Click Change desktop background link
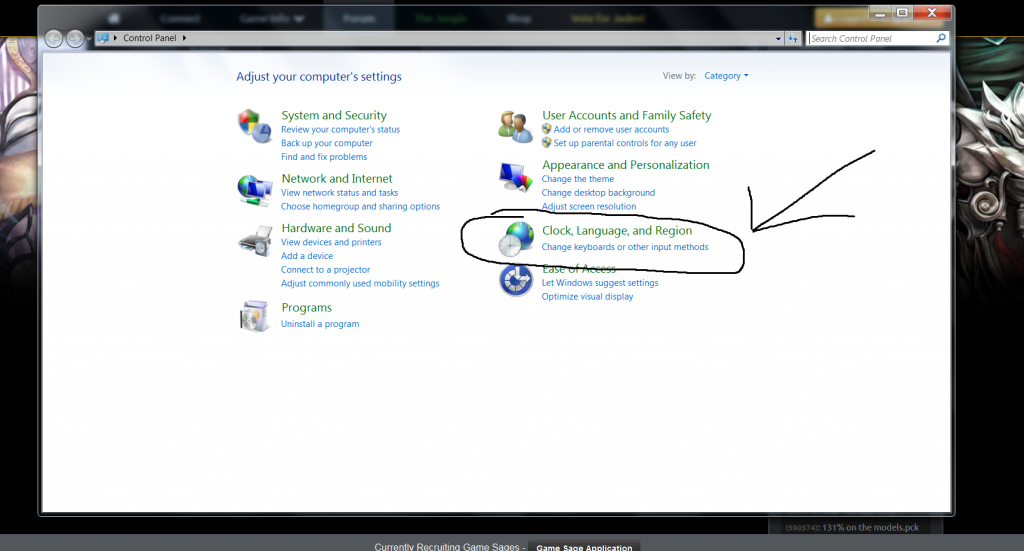Viewport: 1024px width, 551px height. 598,193
